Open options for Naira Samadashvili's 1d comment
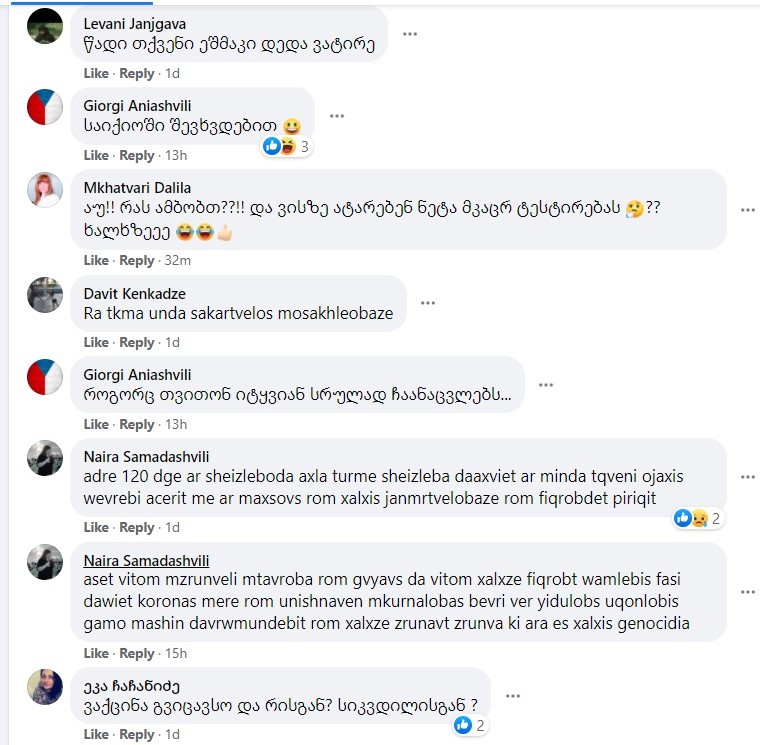 click(748, 477)
